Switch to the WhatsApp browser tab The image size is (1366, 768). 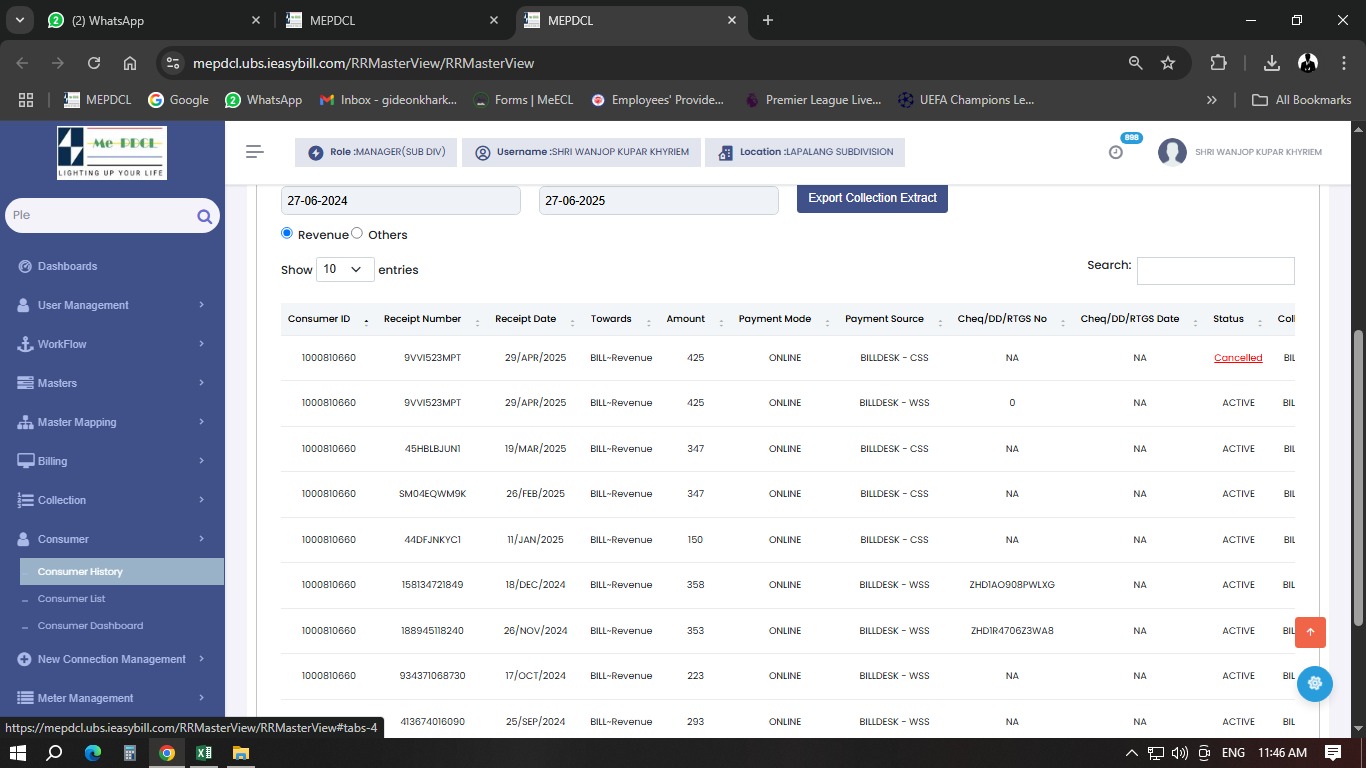pos(155,20)
